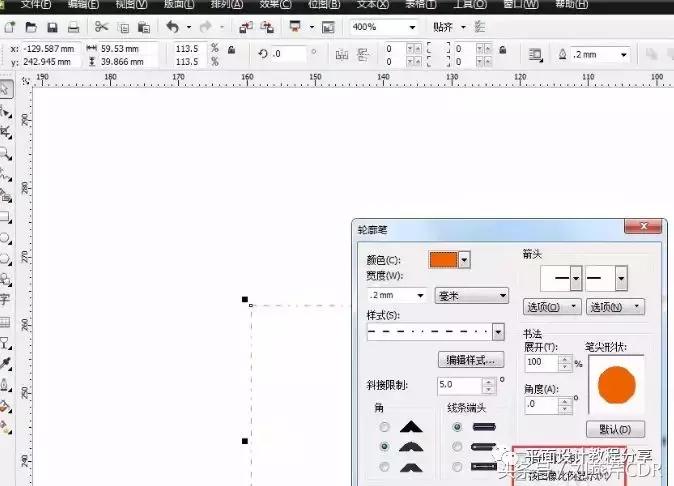Open start arrowhead dropdown
Screen dimensions: 674x486
576,278
